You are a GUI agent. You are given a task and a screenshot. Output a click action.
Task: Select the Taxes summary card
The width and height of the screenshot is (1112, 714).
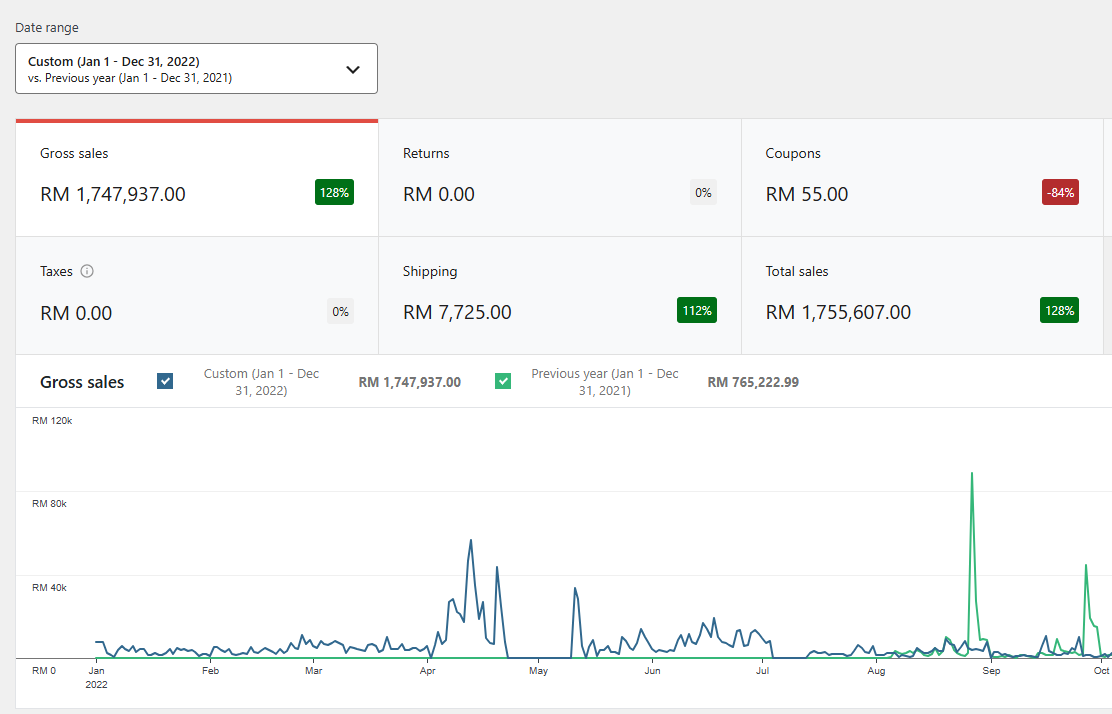197,296
